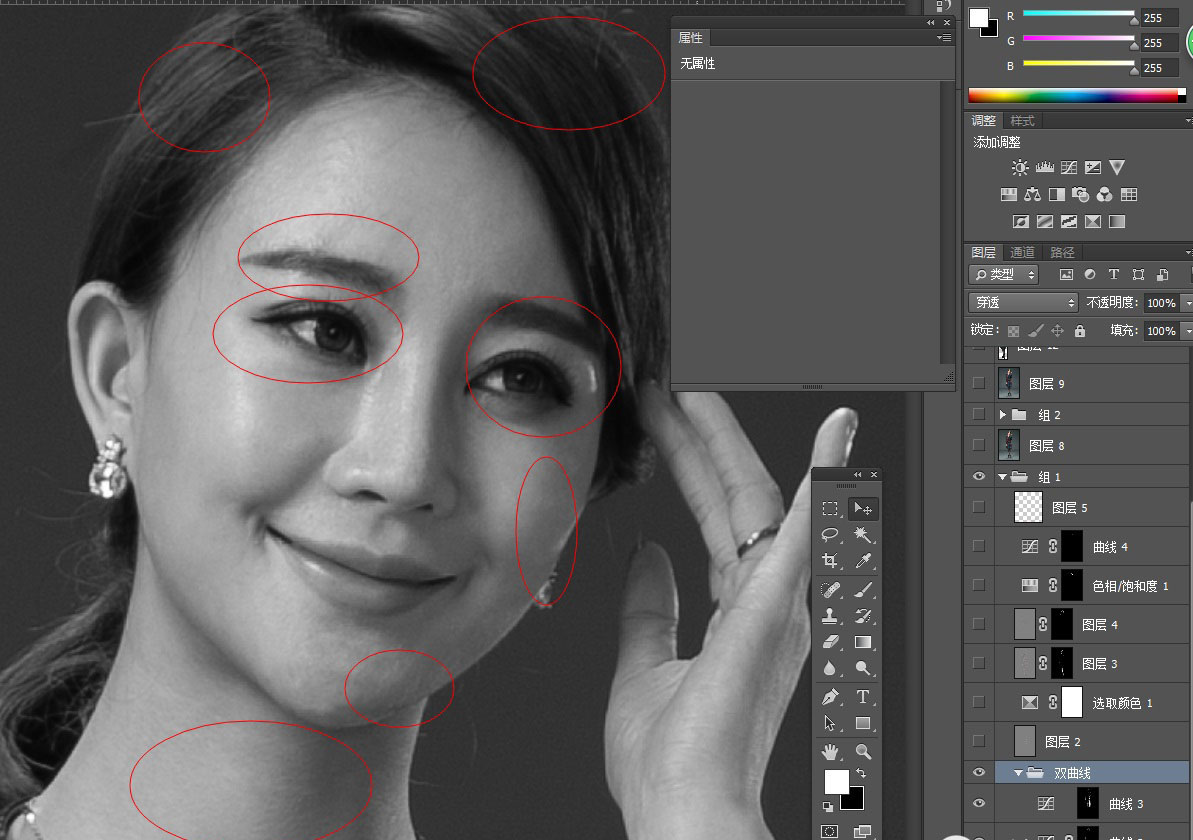Switch to the 通道 tab

click(1022, 253)
